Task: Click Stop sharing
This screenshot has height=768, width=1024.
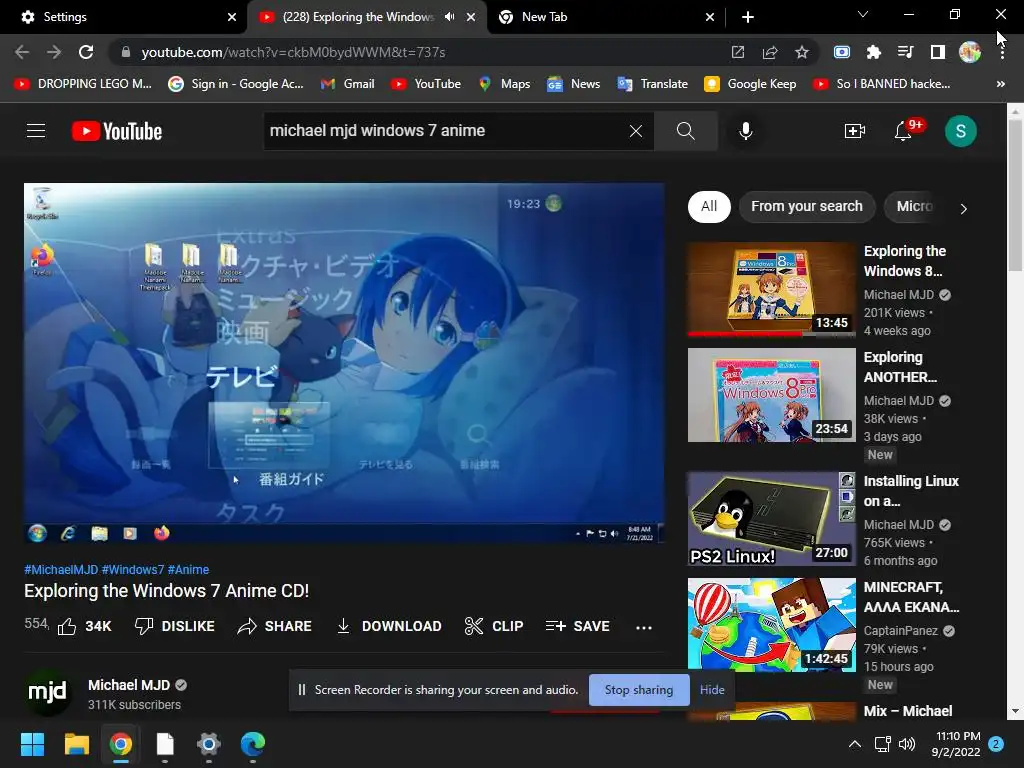Action: [639, 690]
